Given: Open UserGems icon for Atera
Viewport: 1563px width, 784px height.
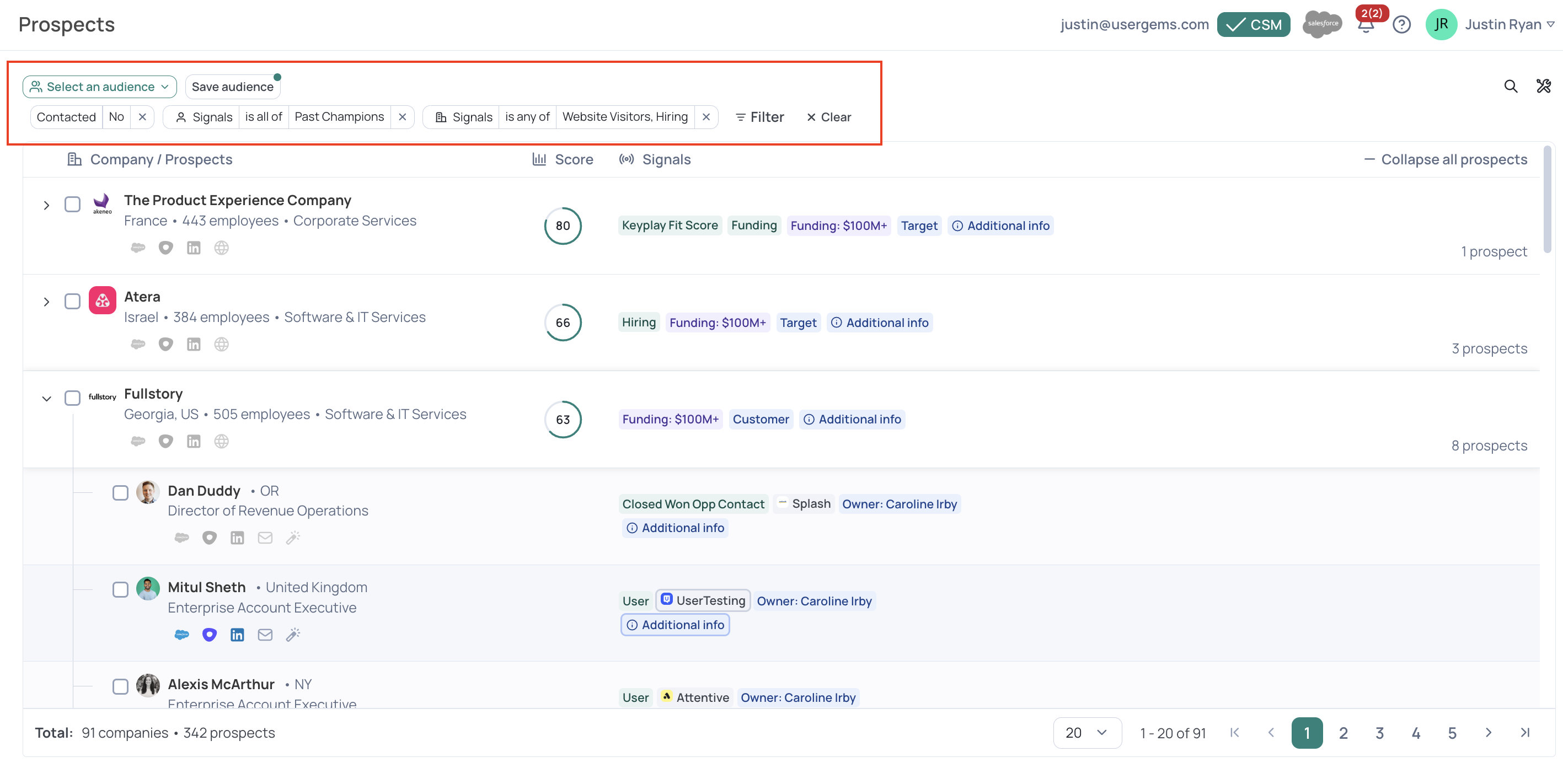Looking at the screenshot, I should tap(165, 344).
